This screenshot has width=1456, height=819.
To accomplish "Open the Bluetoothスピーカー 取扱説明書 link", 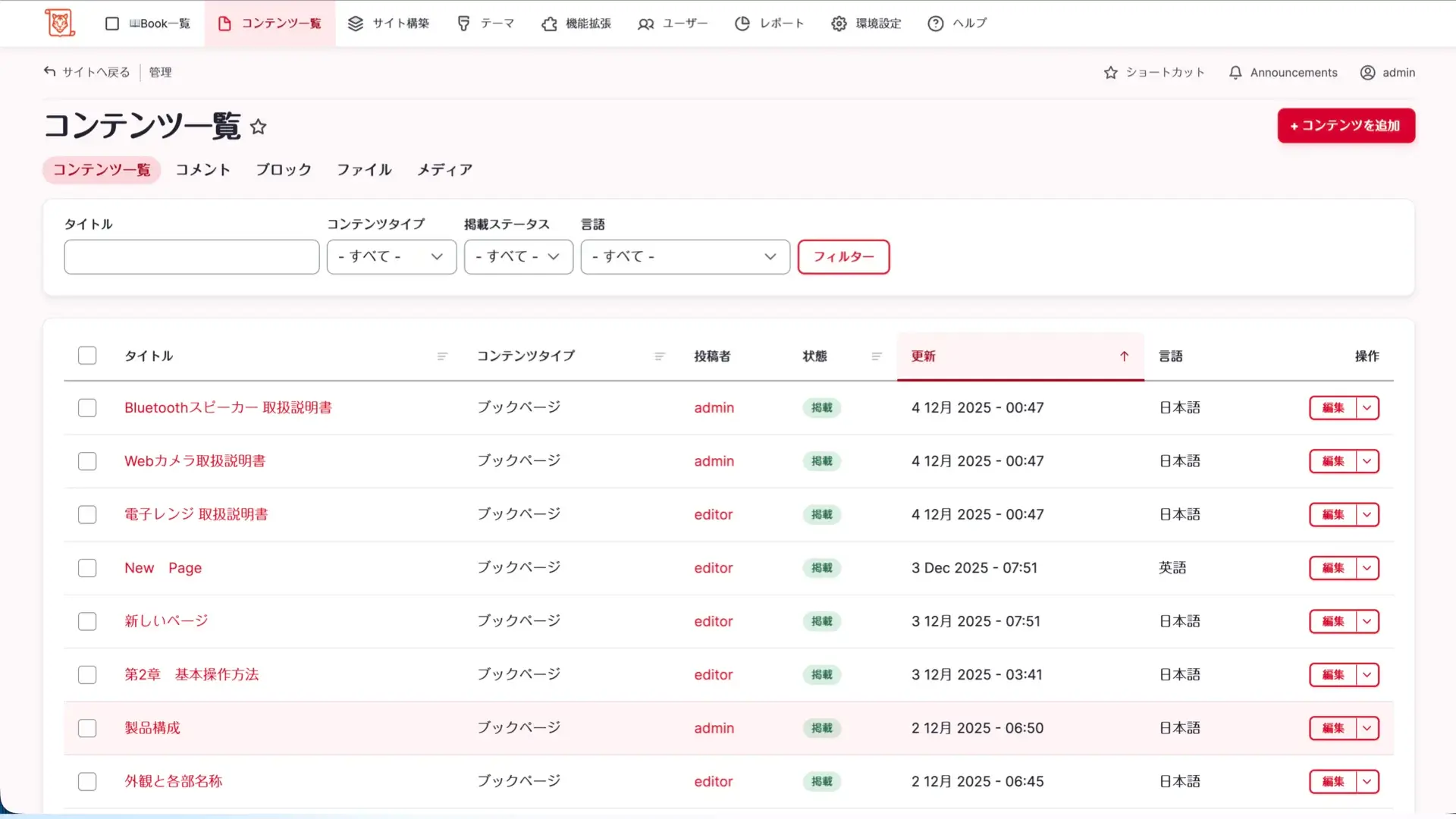I will (x=227, y=408).
